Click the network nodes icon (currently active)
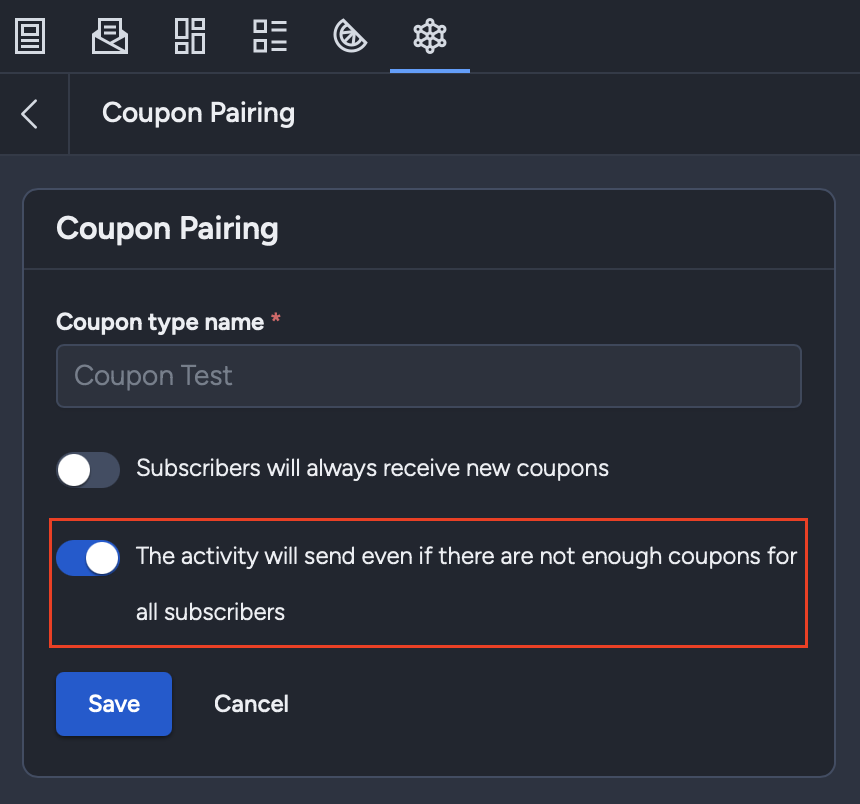Screen dimensions: 860x804 point(429,36)
